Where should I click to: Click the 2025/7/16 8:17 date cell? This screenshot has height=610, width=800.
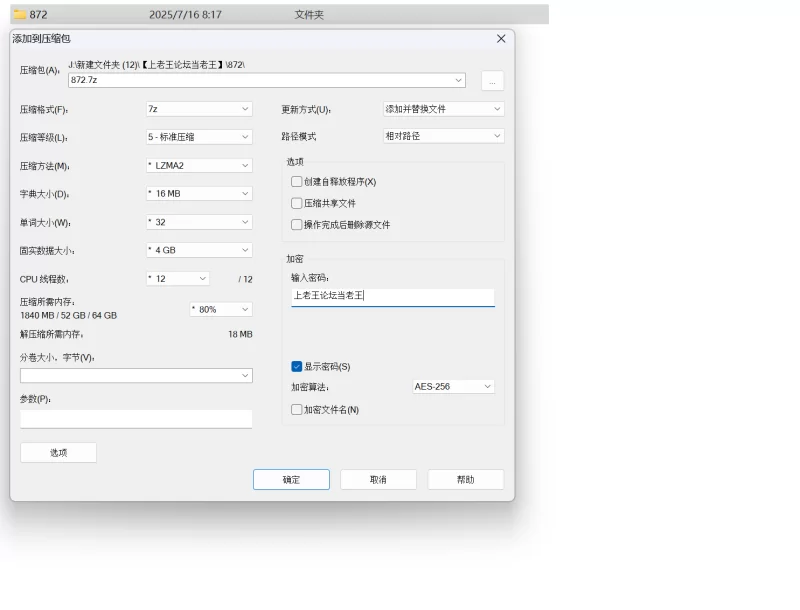185,15
